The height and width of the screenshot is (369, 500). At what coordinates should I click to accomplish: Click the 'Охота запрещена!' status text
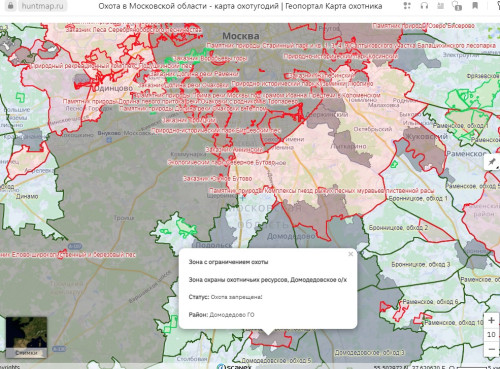[236, 297]
